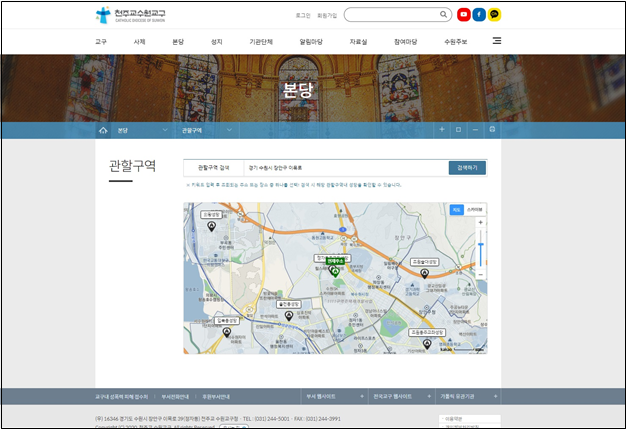Open the 참여마당 menu
627x429 pixels.
tap(405, 42)
